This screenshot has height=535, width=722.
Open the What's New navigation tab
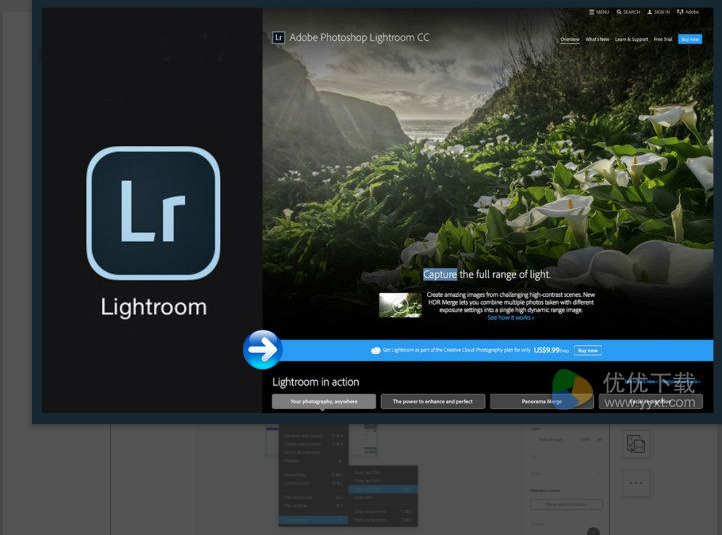tap(597, 40)
